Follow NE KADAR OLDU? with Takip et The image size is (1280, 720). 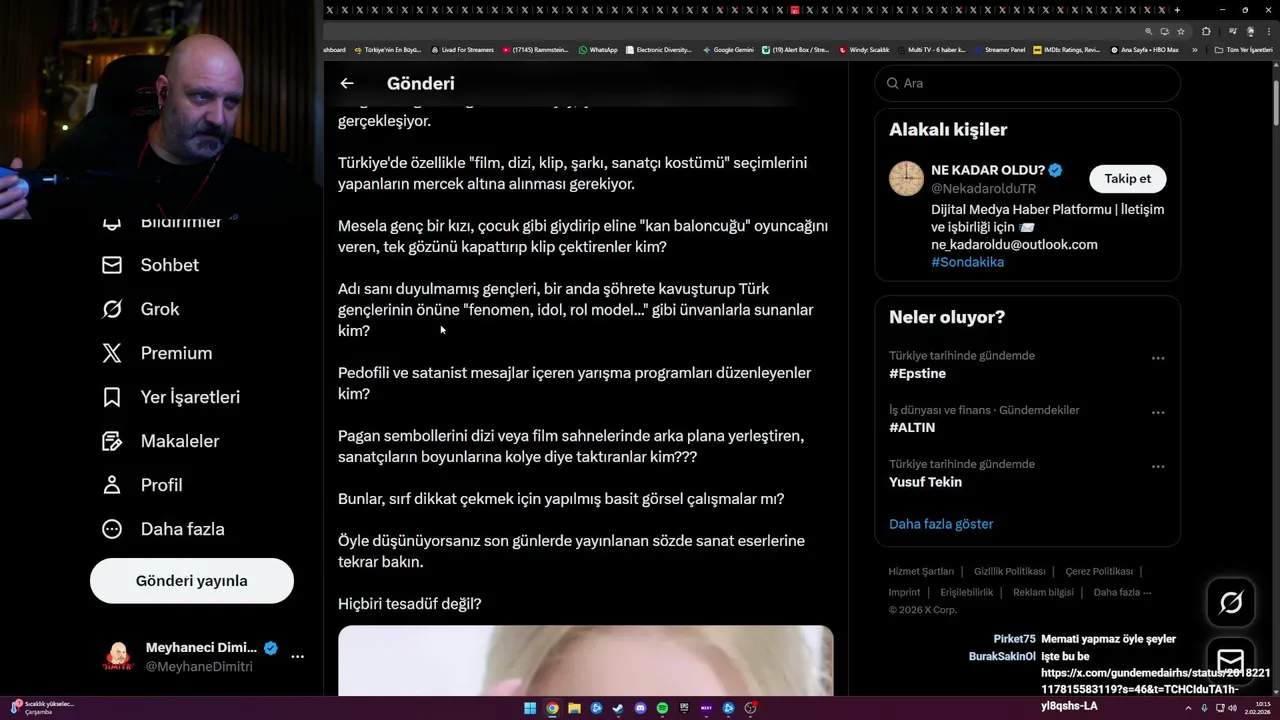(1127, 179)
